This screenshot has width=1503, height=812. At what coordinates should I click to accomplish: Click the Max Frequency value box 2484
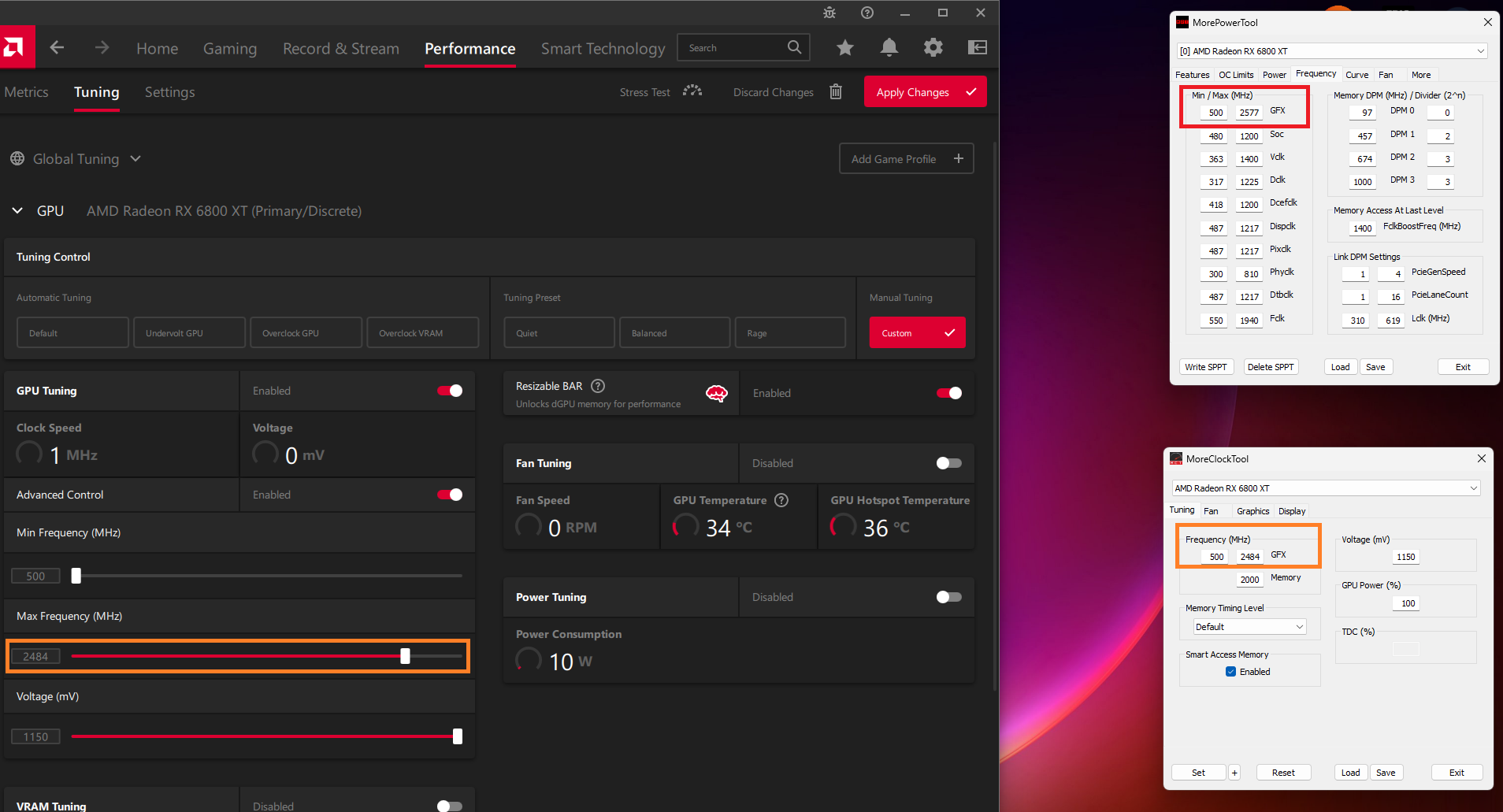point(35,656)
